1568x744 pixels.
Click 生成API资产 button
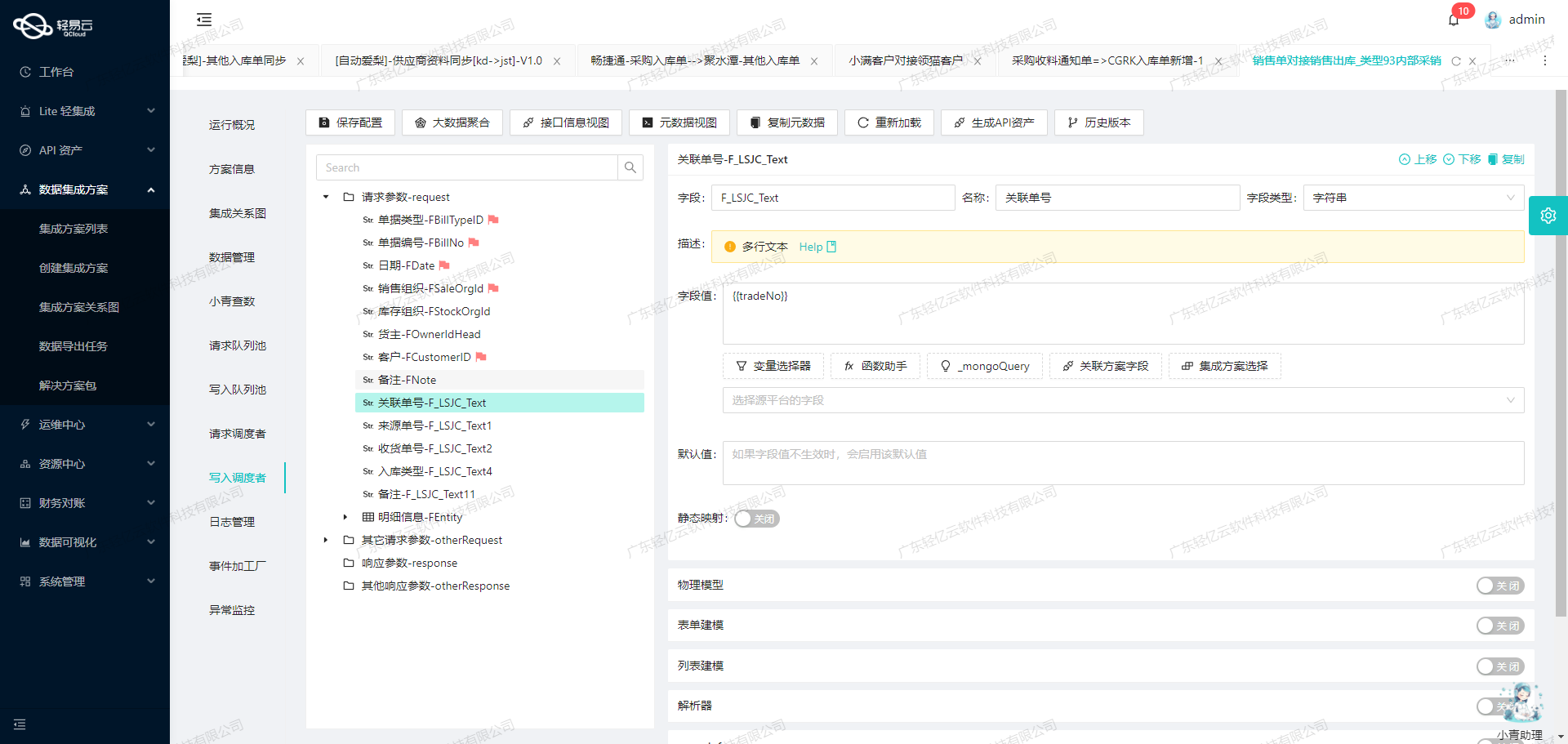click(x=994, y=123)
